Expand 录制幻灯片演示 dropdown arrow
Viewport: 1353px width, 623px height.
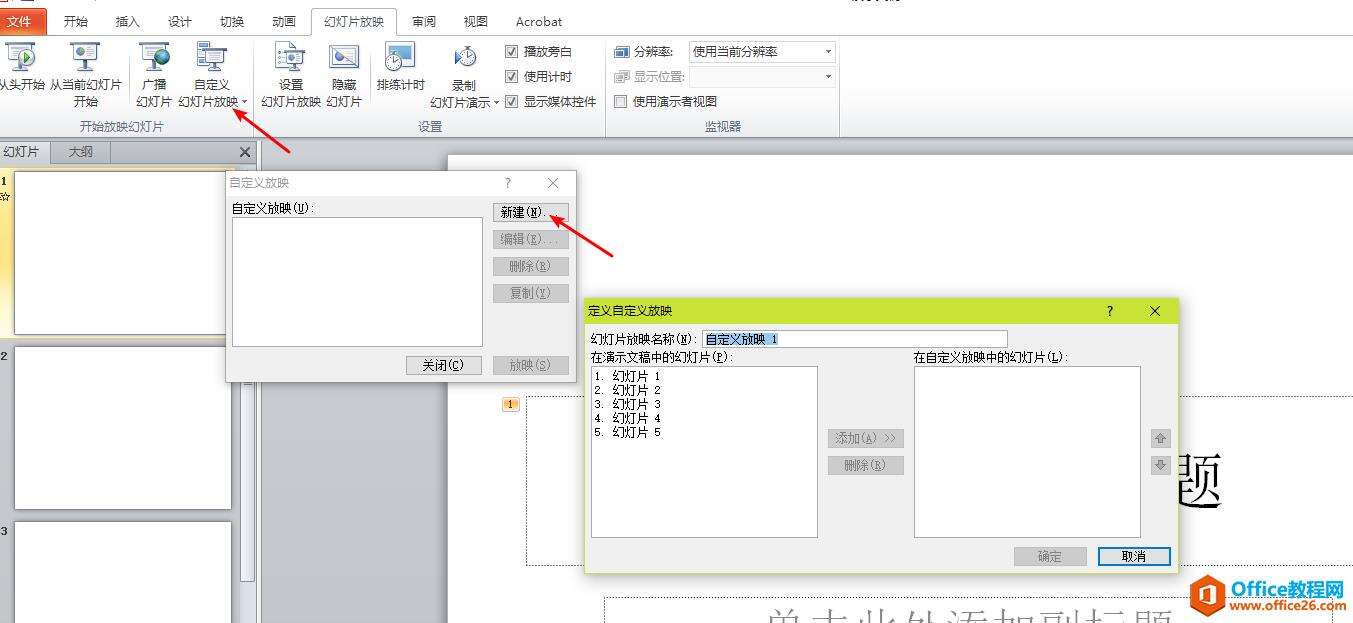496,103
